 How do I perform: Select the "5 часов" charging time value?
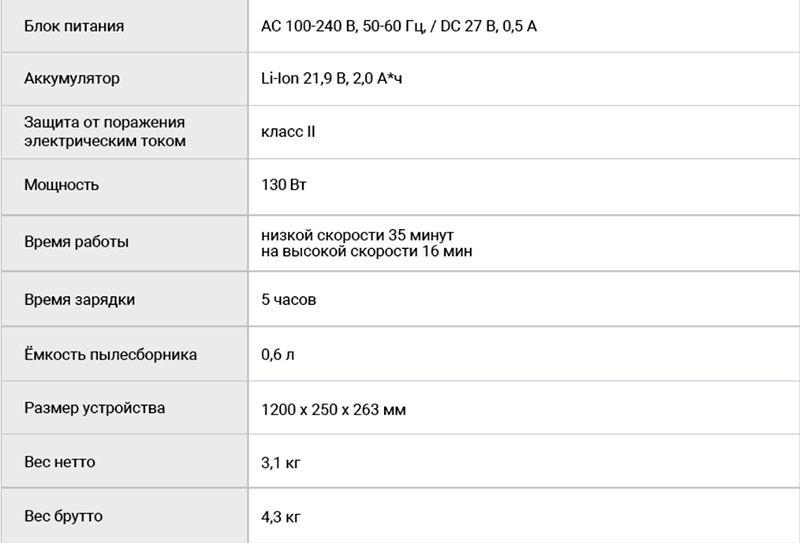(290, 299)
